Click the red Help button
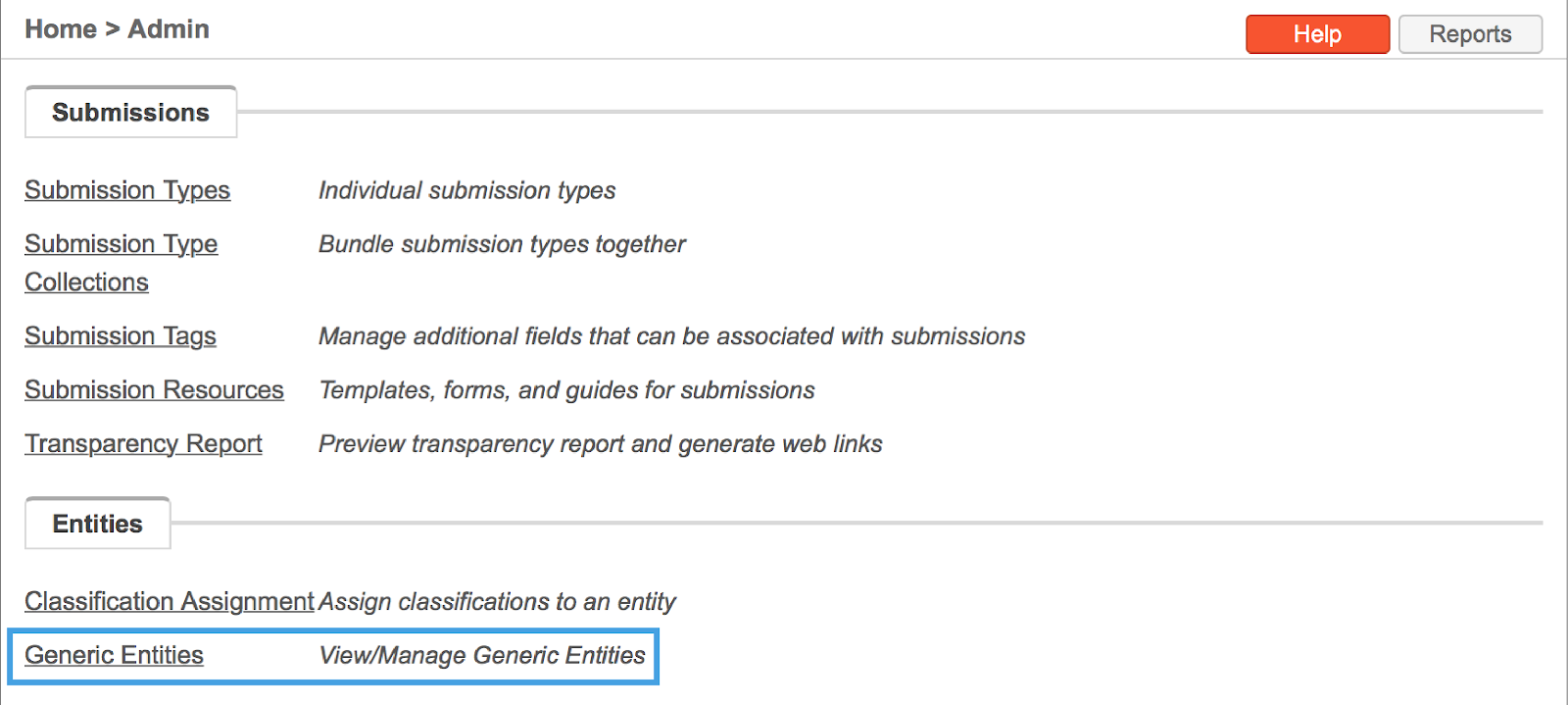 (1317, 34)
